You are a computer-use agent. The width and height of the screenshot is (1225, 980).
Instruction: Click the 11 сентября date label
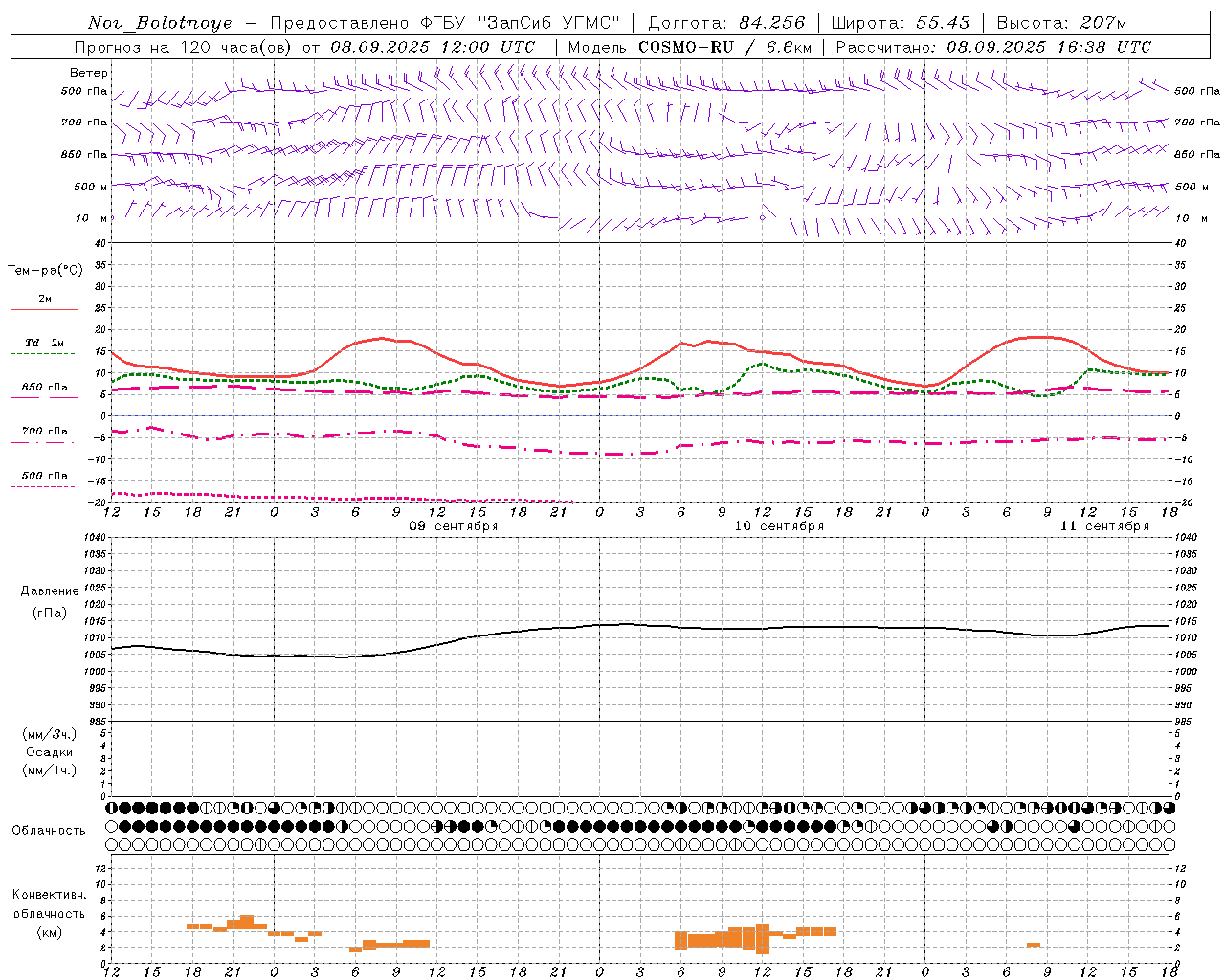tap(1104, 526)
